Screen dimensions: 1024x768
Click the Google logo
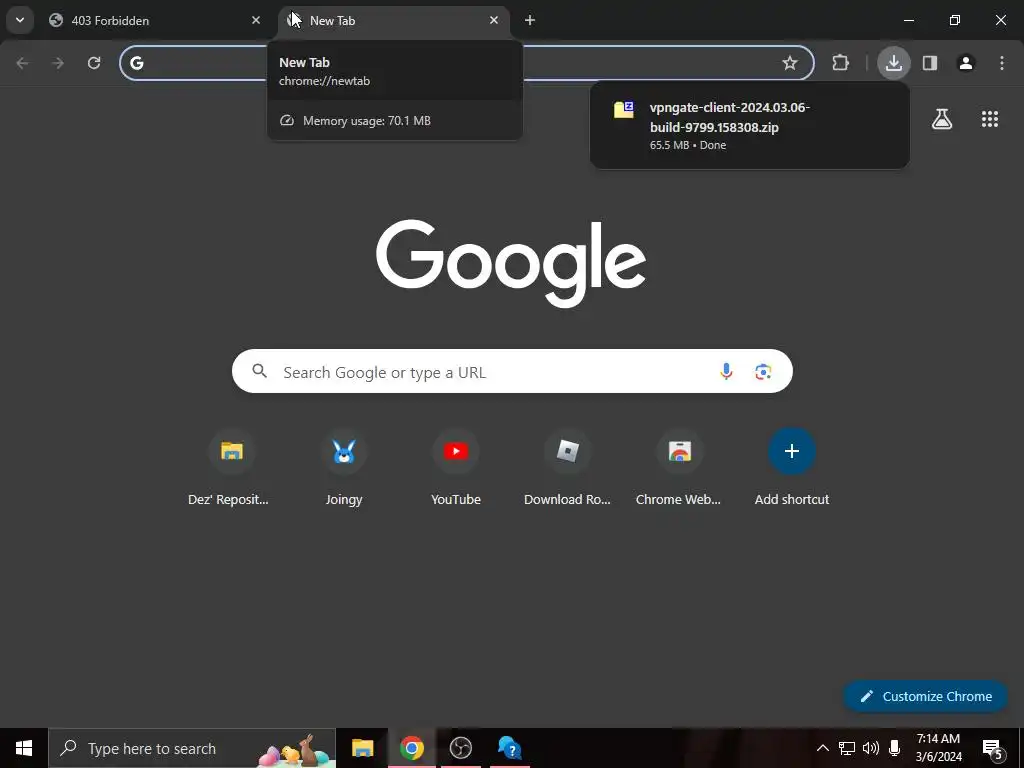click(x=511, y=263)
